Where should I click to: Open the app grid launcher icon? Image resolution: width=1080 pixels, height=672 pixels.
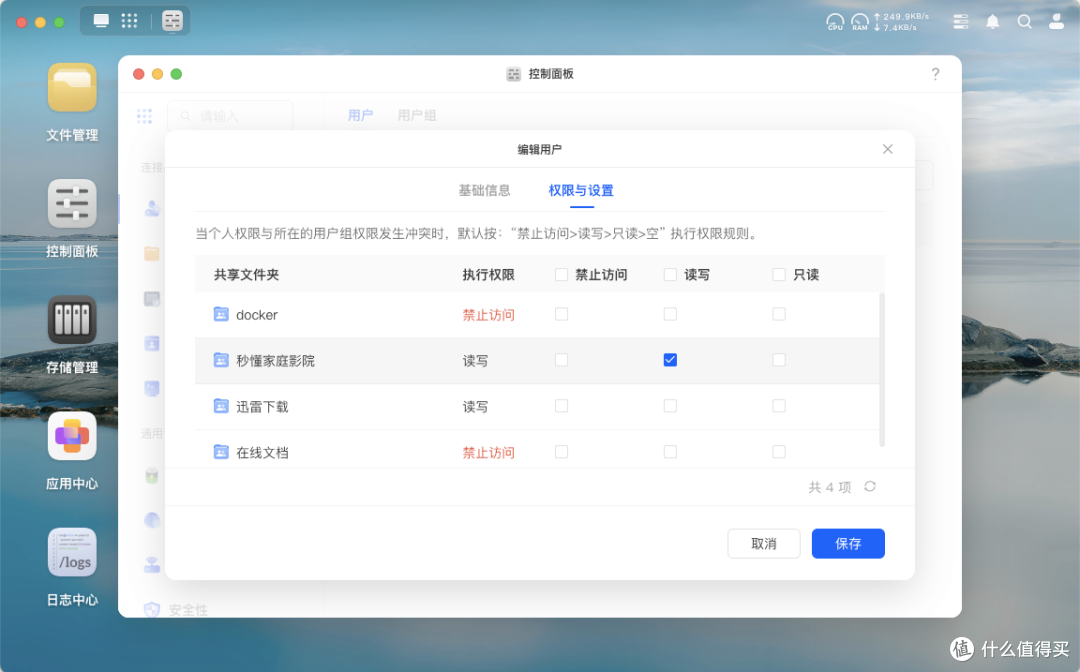click(129, 21)
